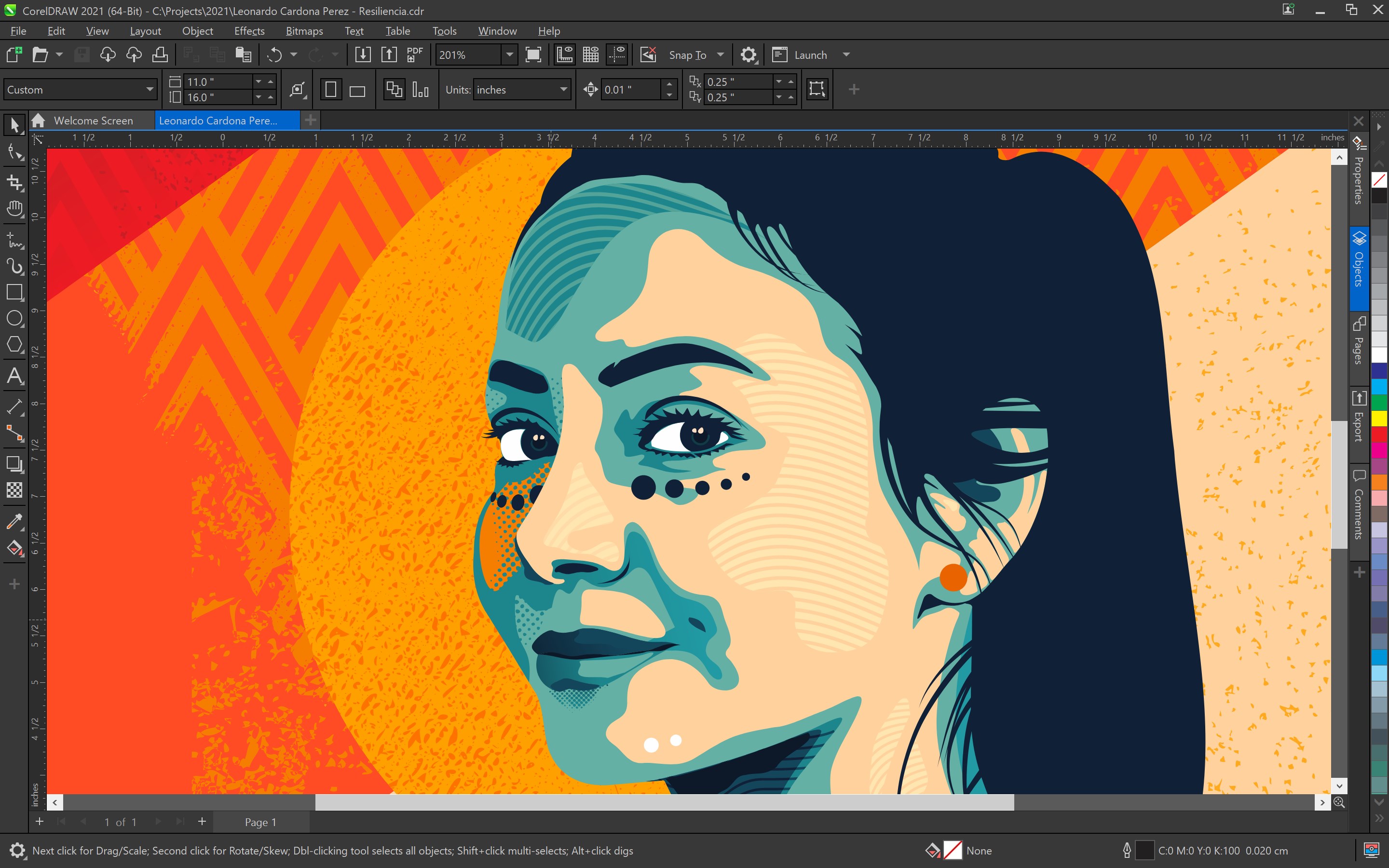Select the Pan tool
1389x868 pixels.
(14, 208)
